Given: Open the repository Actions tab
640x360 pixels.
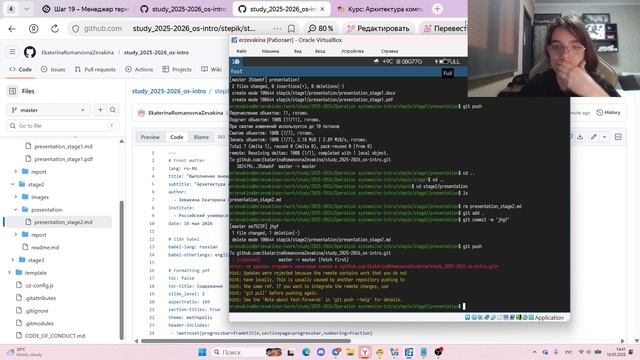Looking at the screenshot, I should point(139,69).
